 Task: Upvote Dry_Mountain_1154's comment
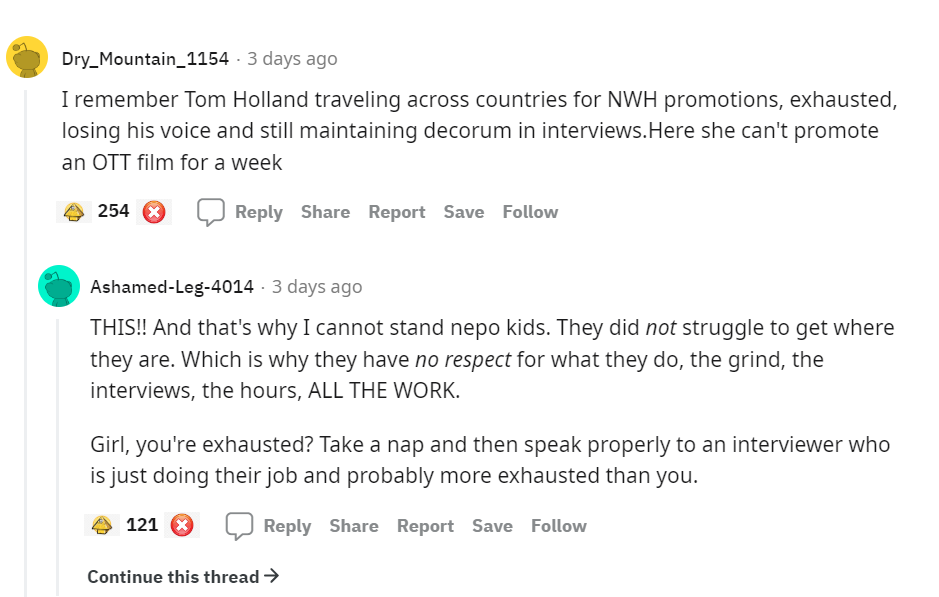pos(74,212)
